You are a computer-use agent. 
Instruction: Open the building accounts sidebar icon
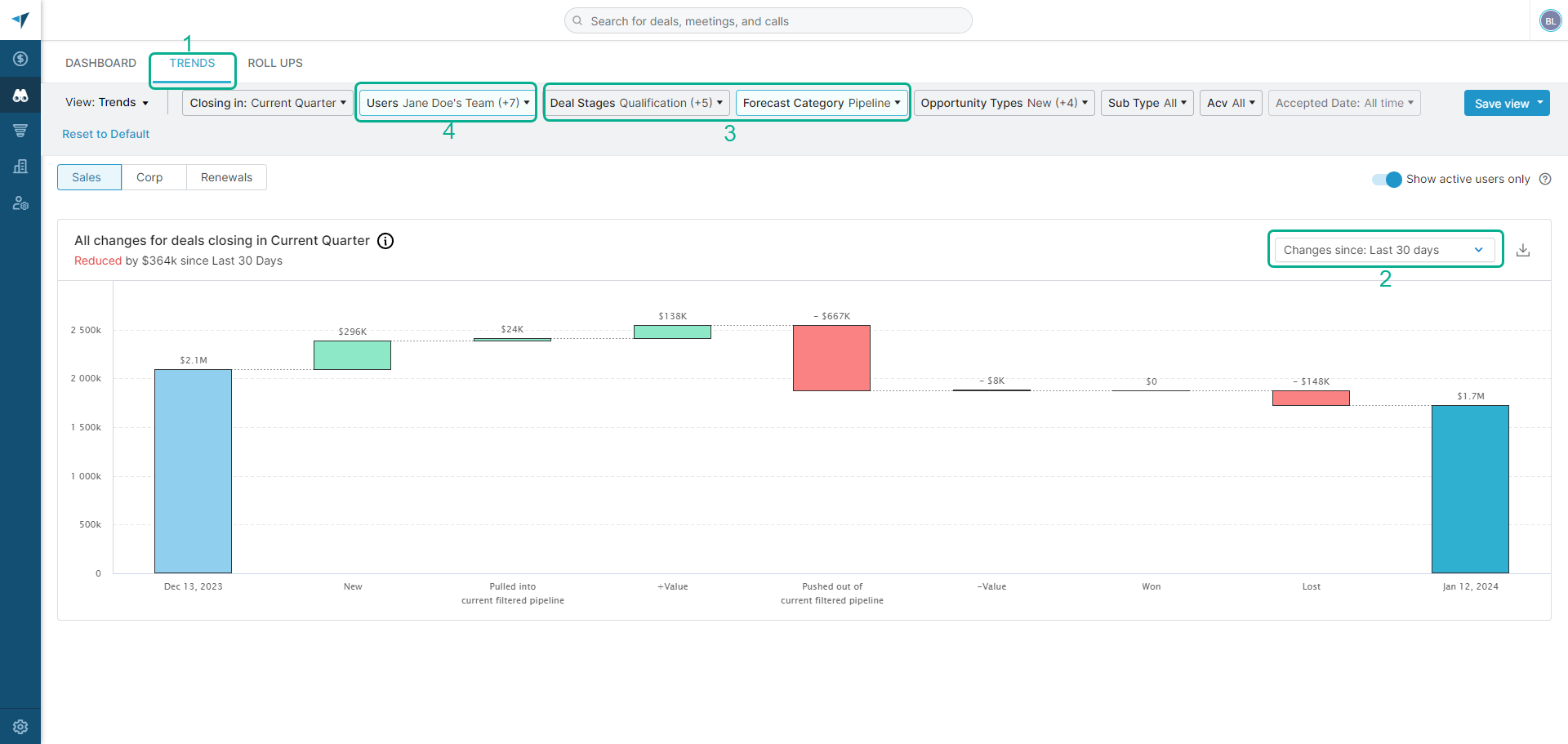pyautogui.click(x=20, y=167)
